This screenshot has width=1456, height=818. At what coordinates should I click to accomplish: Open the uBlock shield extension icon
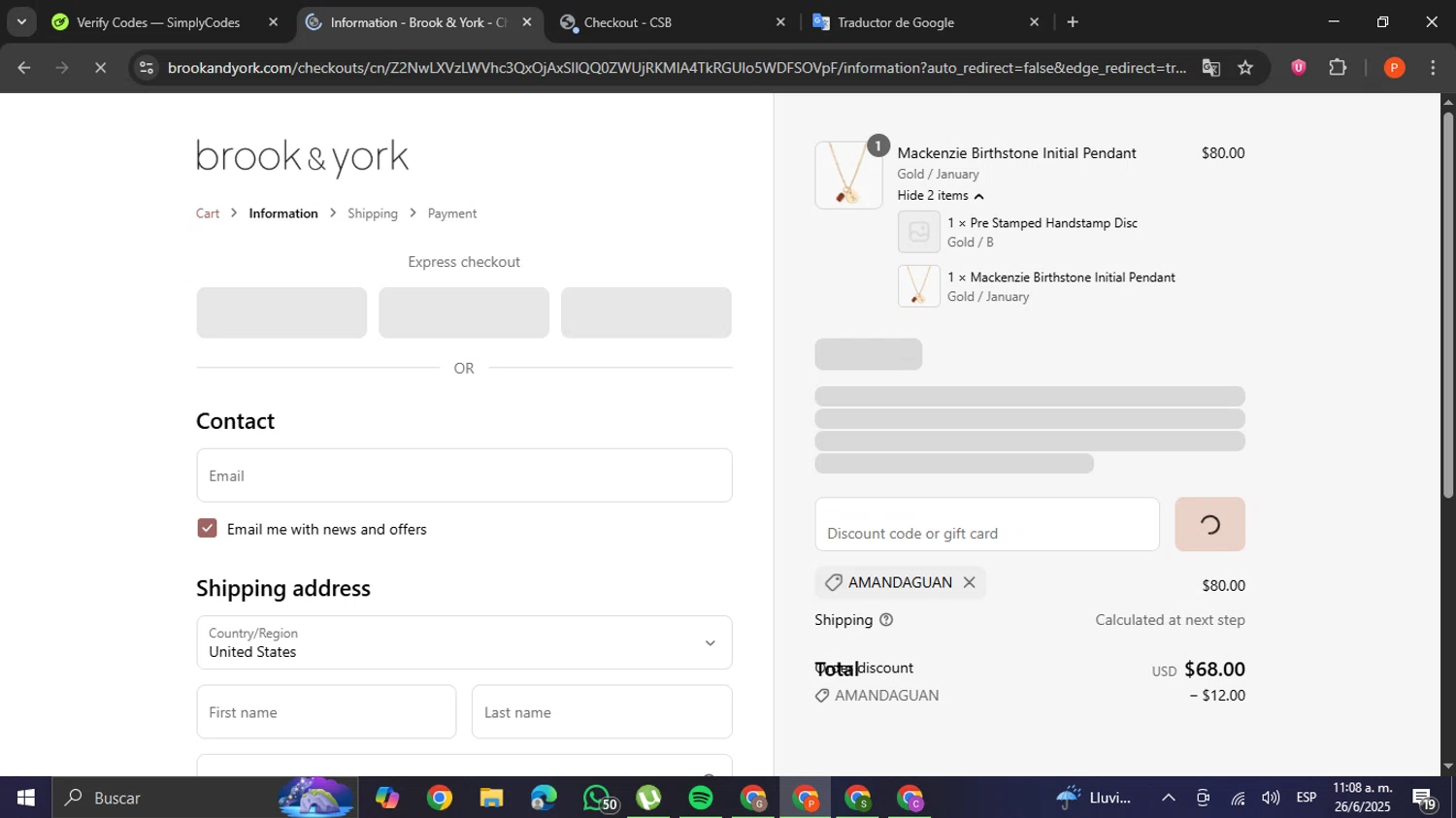click(x=1299, y=68)
